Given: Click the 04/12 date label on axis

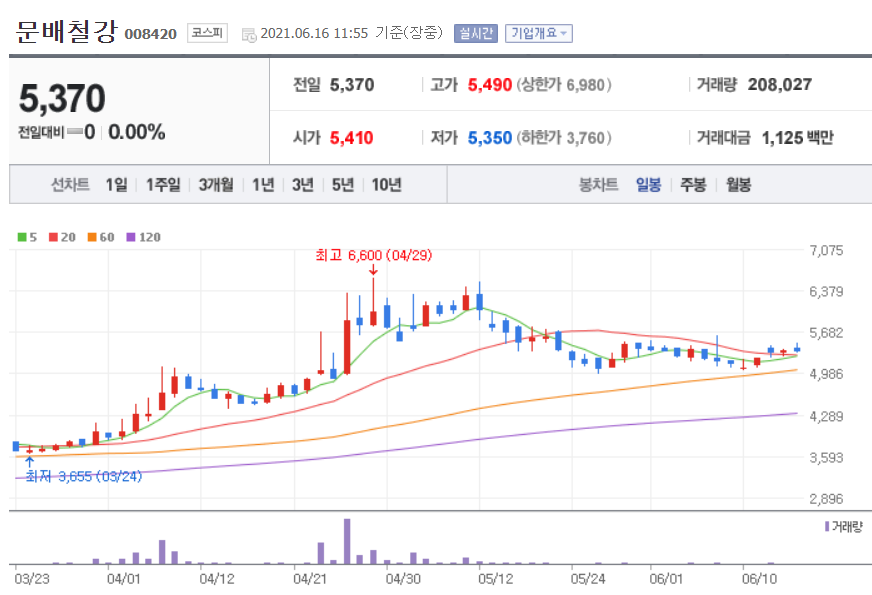Looking at the screenshot, I should (x=217, y=579).
